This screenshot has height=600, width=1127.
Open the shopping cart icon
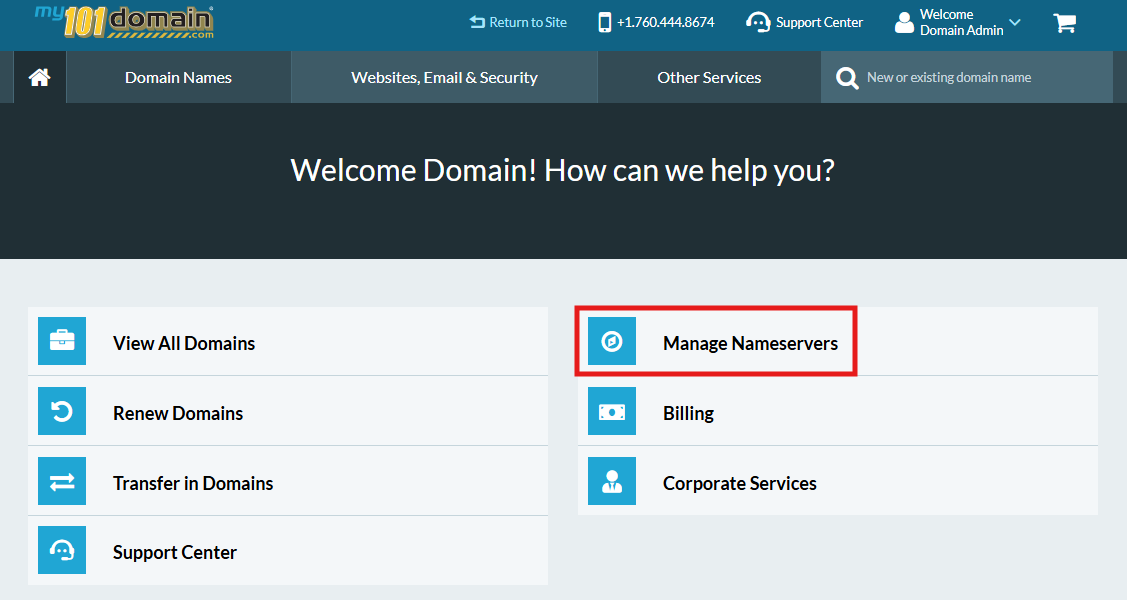coord(1064,23)
